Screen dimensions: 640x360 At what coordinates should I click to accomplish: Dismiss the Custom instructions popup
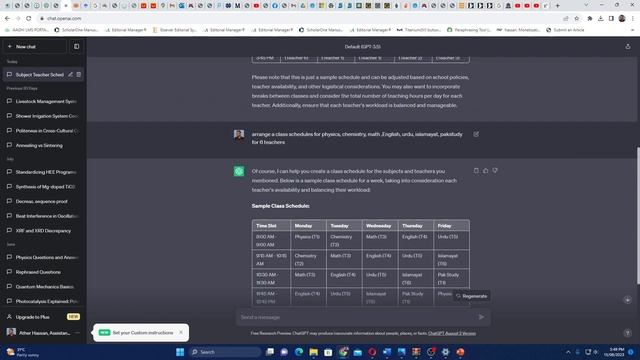(x=181, y=332)
